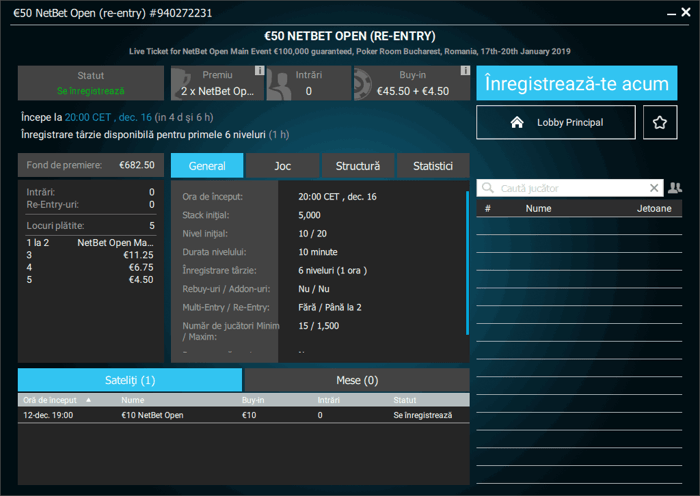
Task: Click the Statut column header in satellites
Action: 404,400
